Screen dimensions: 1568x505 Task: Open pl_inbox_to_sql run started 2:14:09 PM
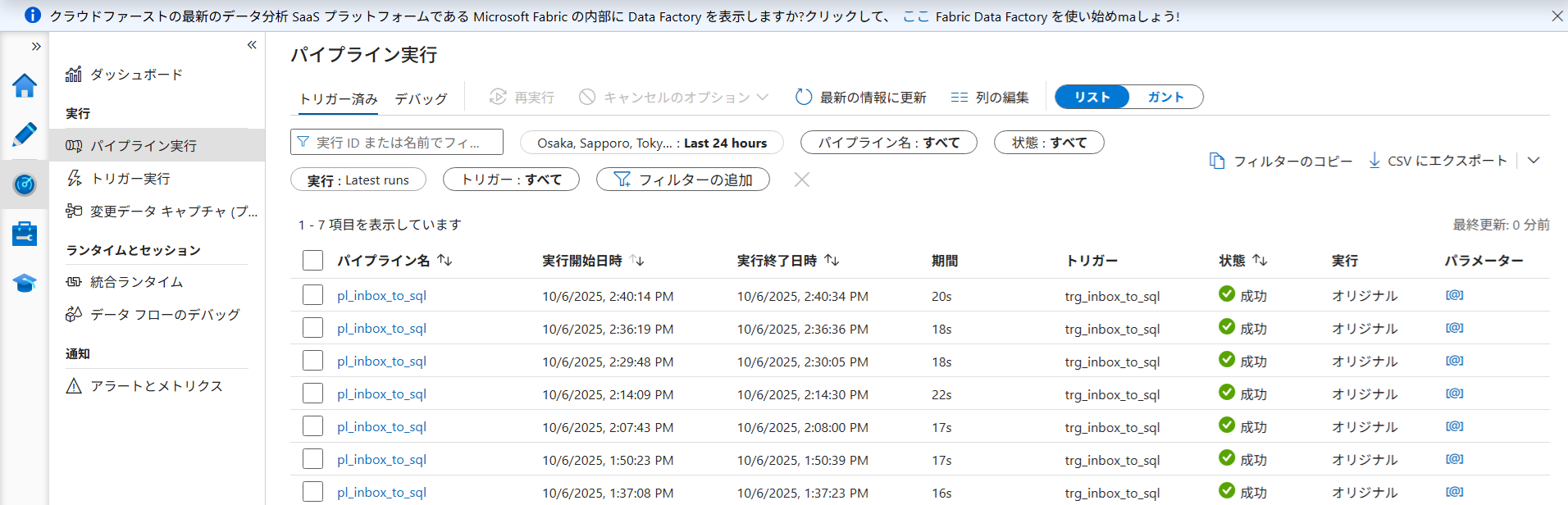[x=381, y=394]
